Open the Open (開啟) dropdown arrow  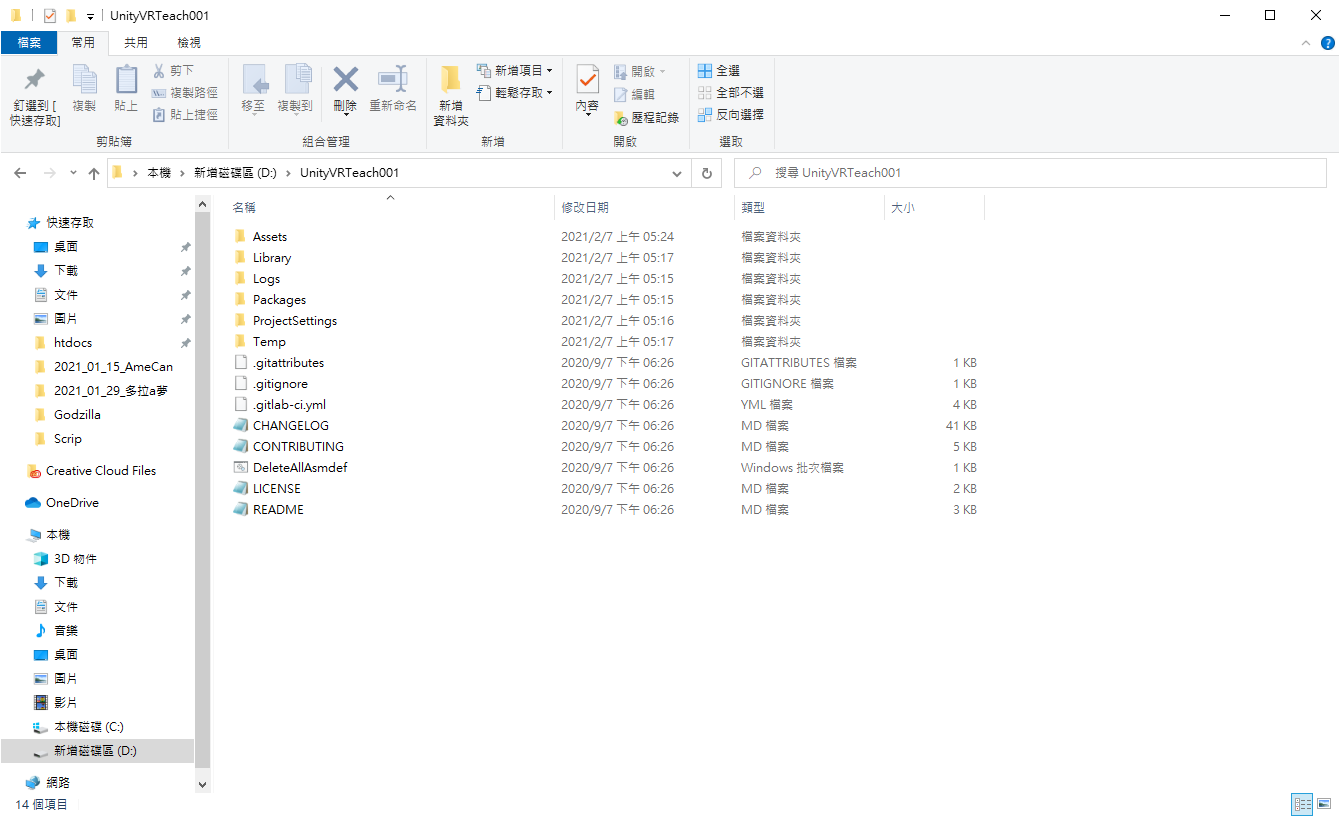662,72
